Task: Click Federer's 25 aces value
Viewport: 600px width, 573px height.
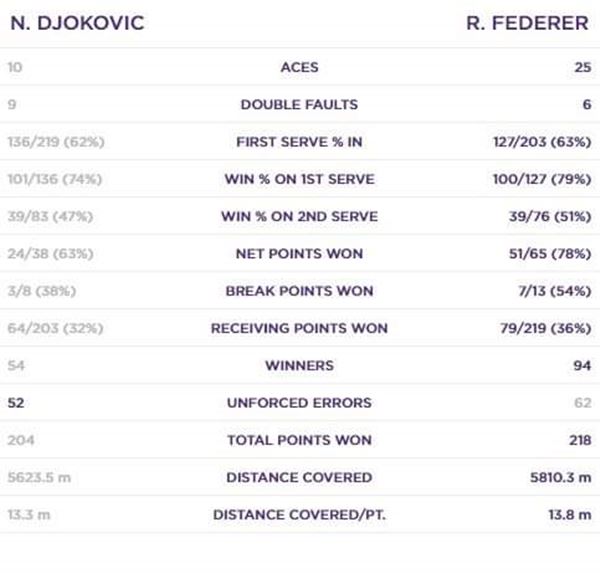Action: [582, 68]
